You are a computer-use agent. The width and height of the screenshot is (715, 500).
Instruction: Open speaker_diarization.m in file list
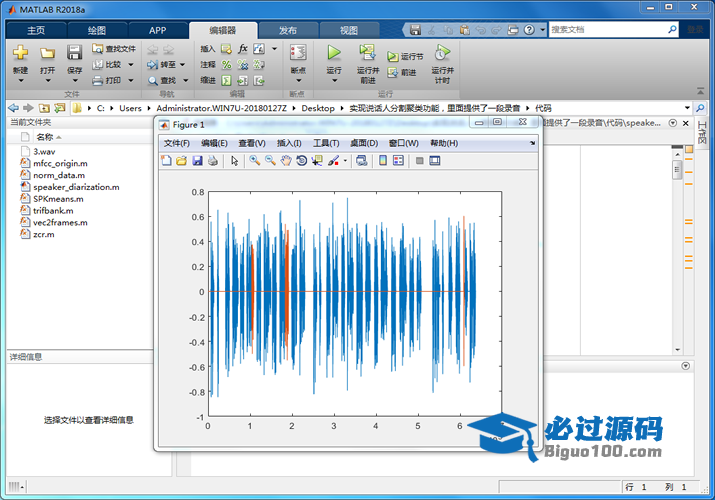pyautogui.click(x=75, y=186)
